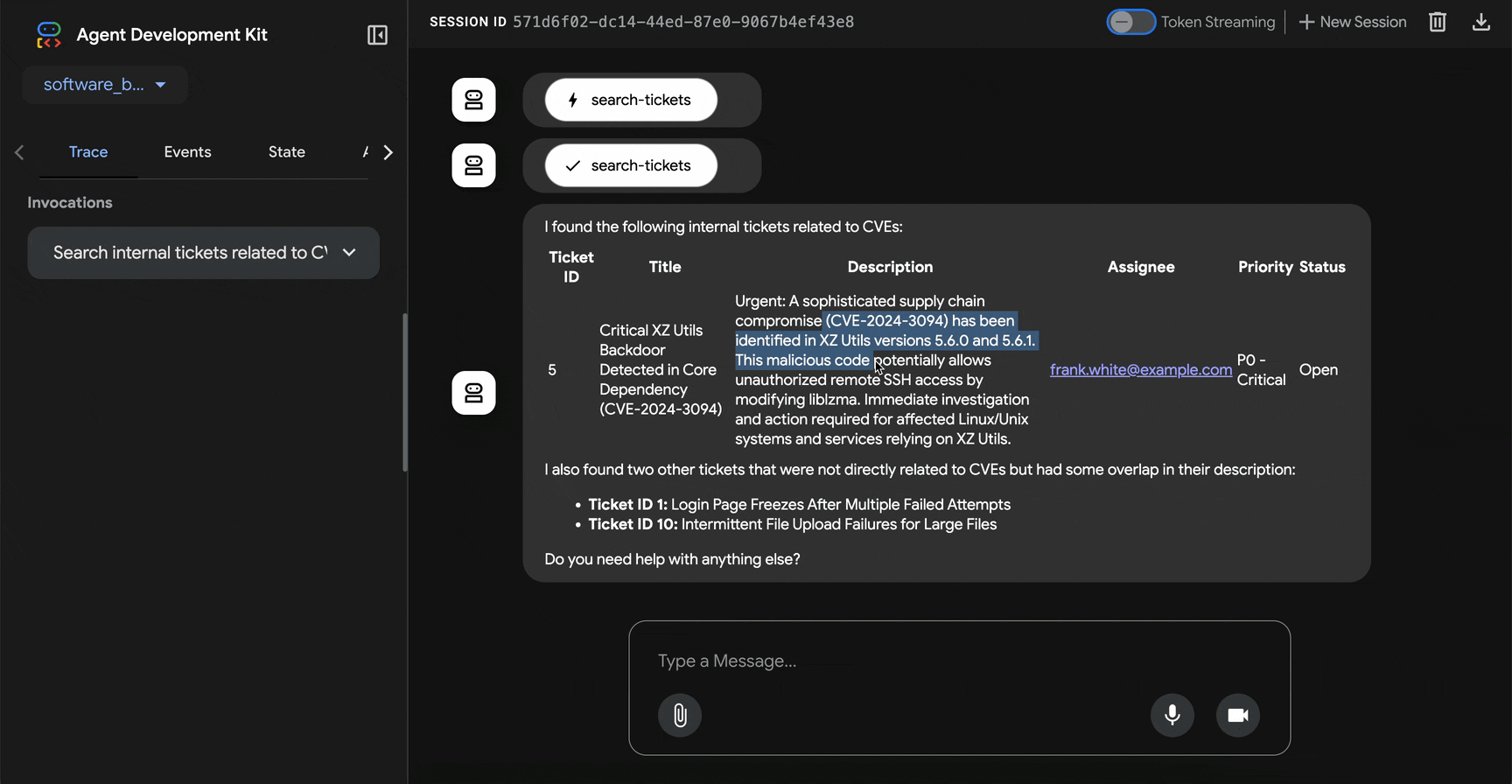This screenshot has width=1512, height=784.
Task: Click the bot avatar beside first search-tickets
Action: pyautogui.click(x=473, y=100)
